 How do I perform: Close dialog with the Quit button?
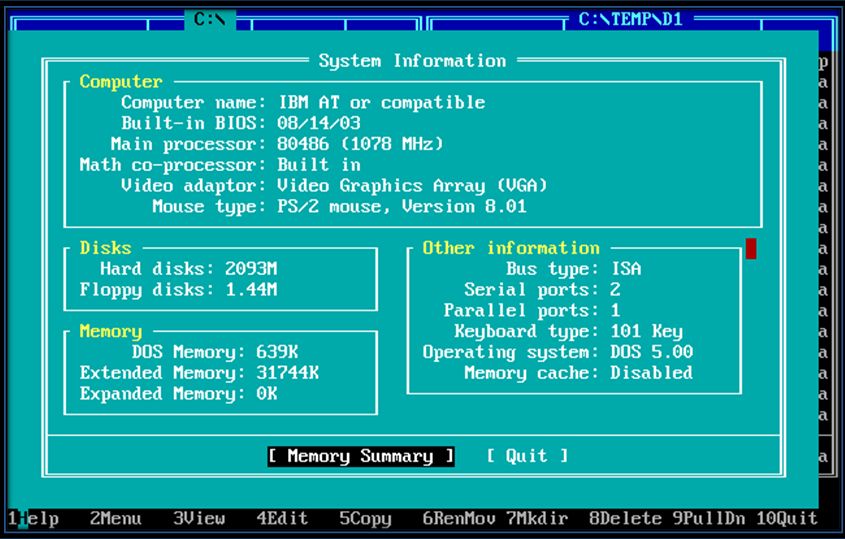click(527, 457)
